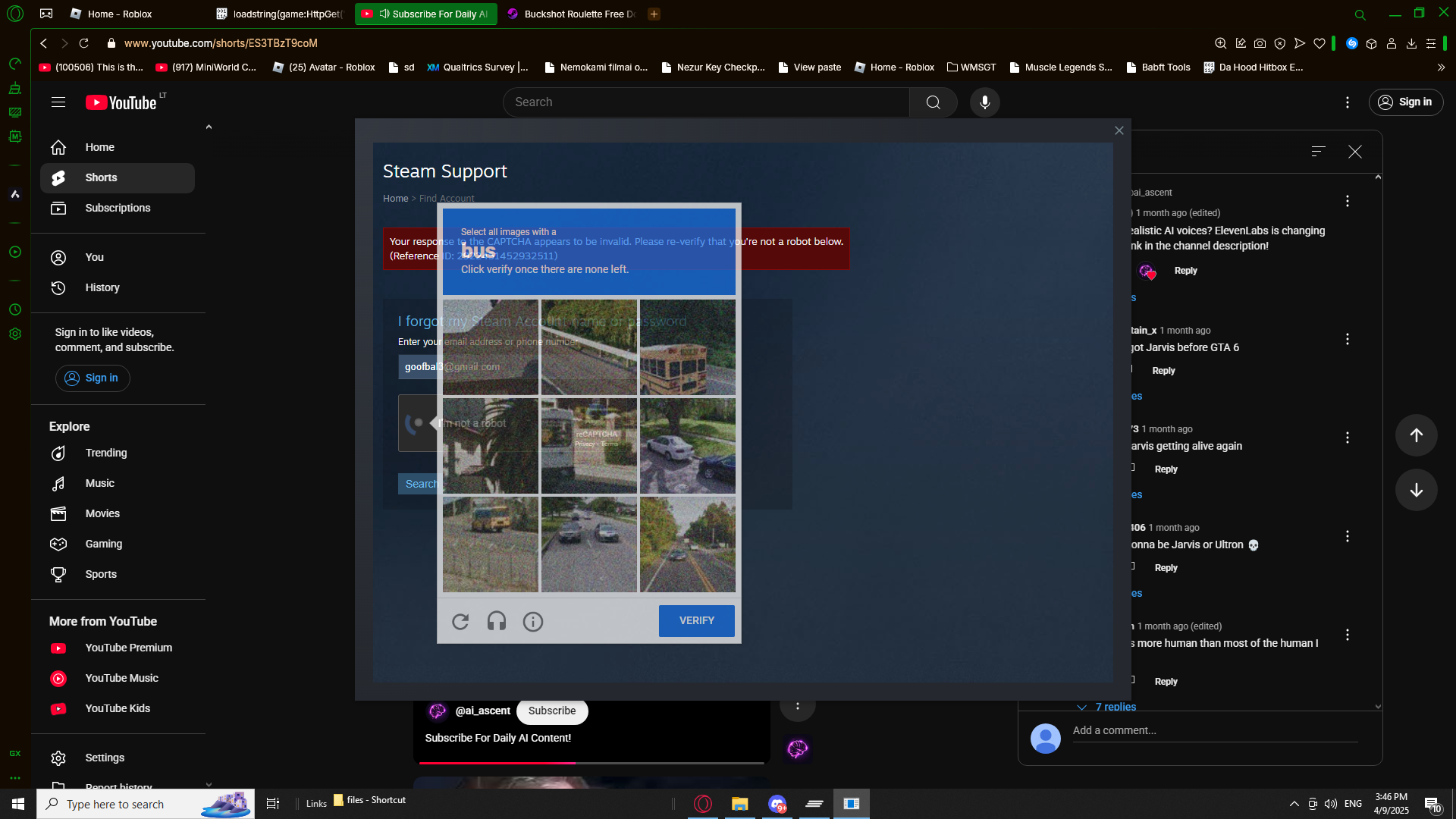Select the tree-lined road tile
Screen dimensions: 1456x819
coord(687,544)
